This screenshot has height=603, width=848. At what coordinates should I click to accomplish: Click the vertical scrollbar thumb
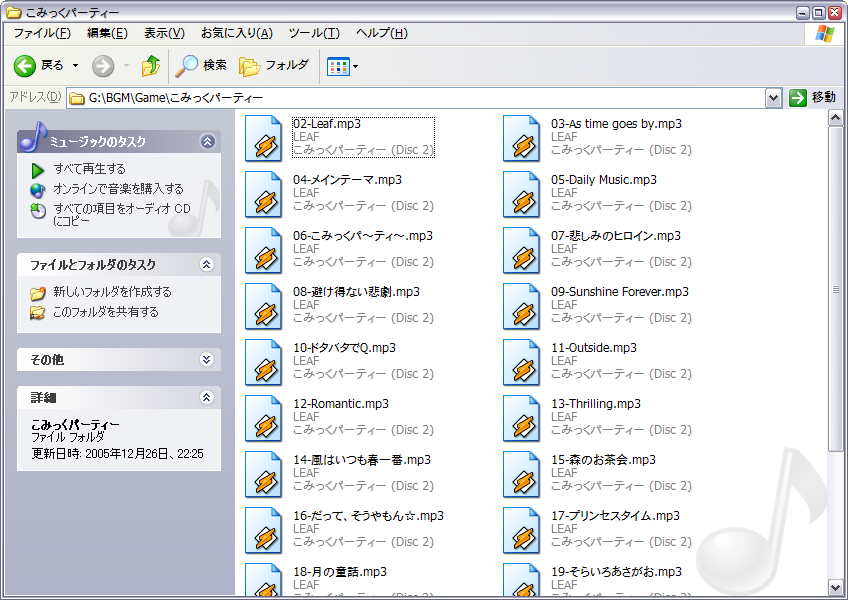pos(836,289)
